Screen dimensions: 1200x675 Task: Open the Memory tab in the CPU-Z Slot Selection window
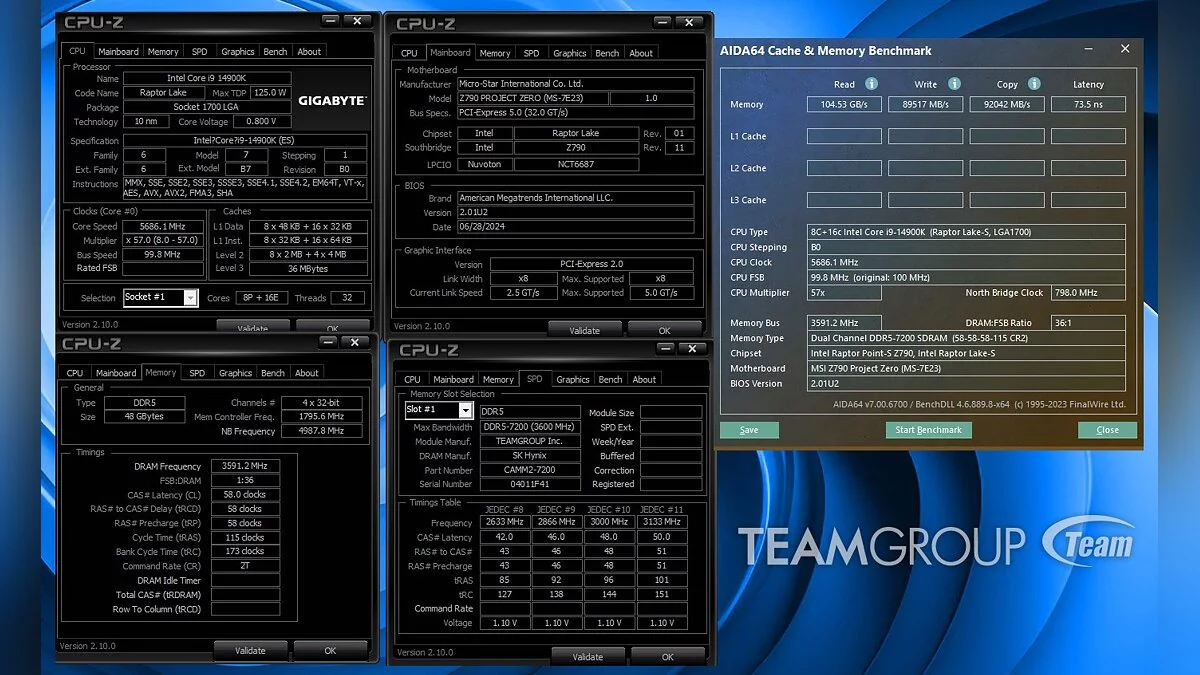click(x=498, y=380)
